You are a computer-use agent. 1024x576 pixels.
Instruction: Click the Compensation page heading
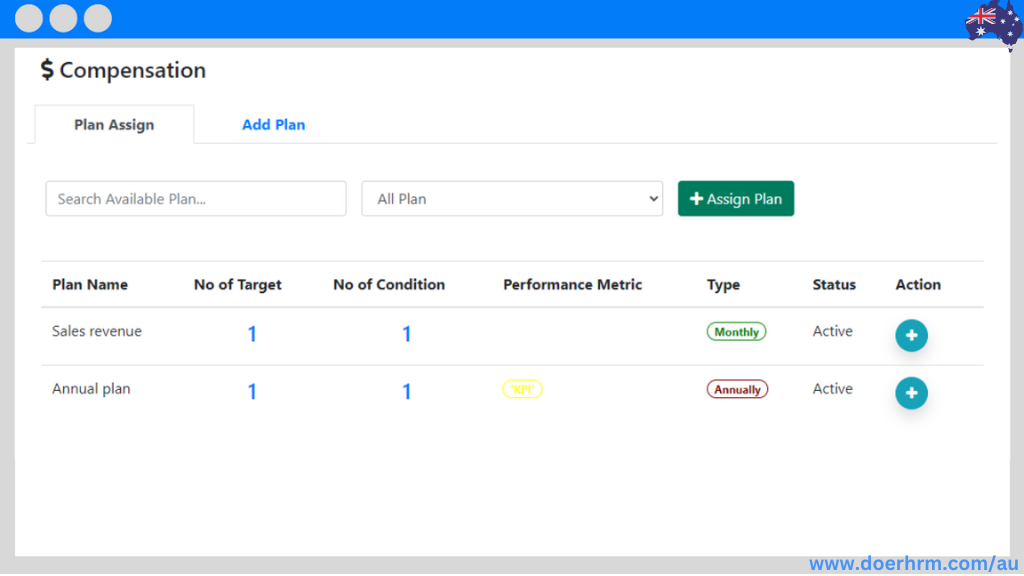133,70
